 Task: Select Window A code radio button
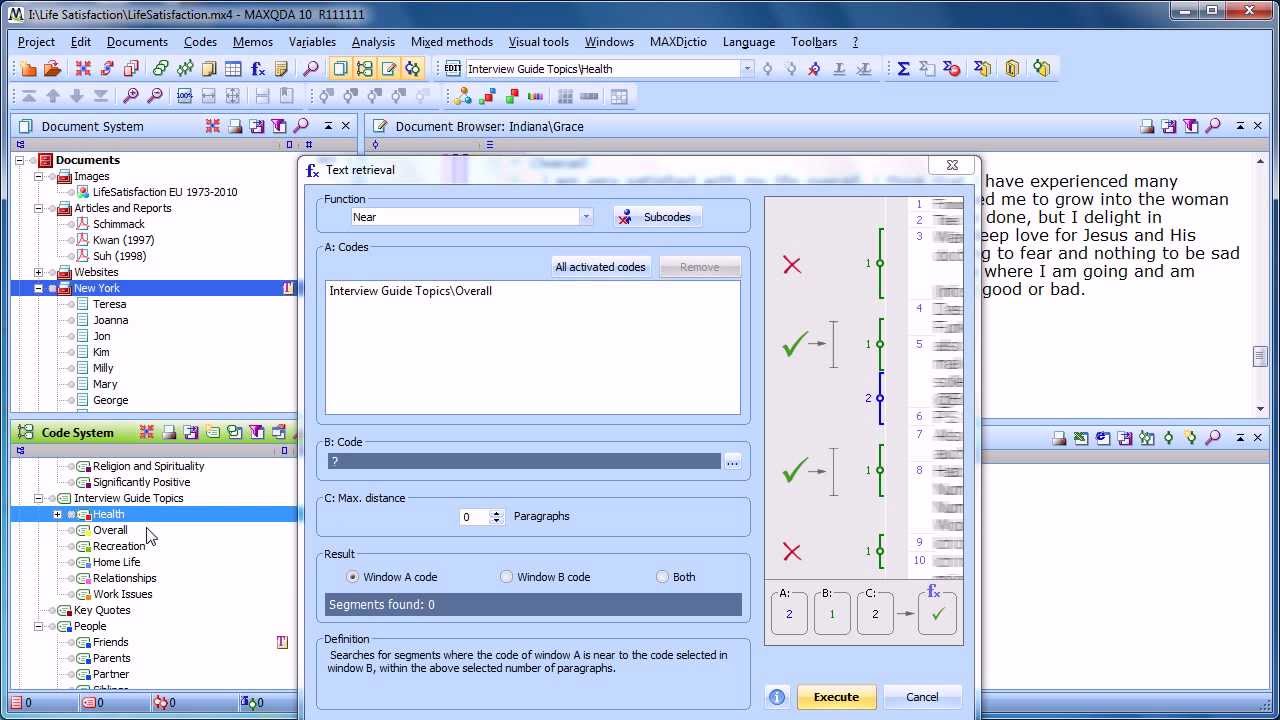(352, 577)
